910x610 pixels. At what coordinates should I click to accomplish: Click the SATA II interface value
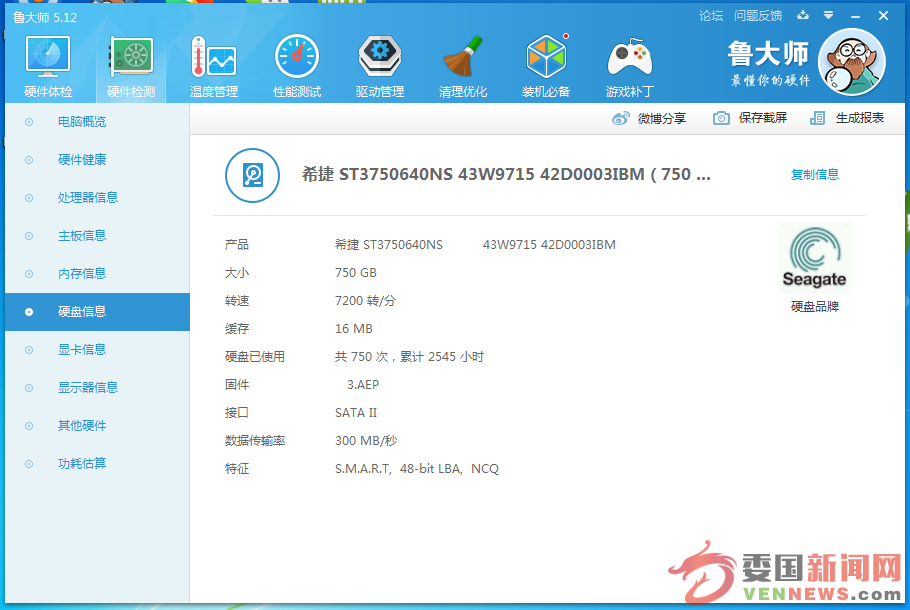click(356, 413)
